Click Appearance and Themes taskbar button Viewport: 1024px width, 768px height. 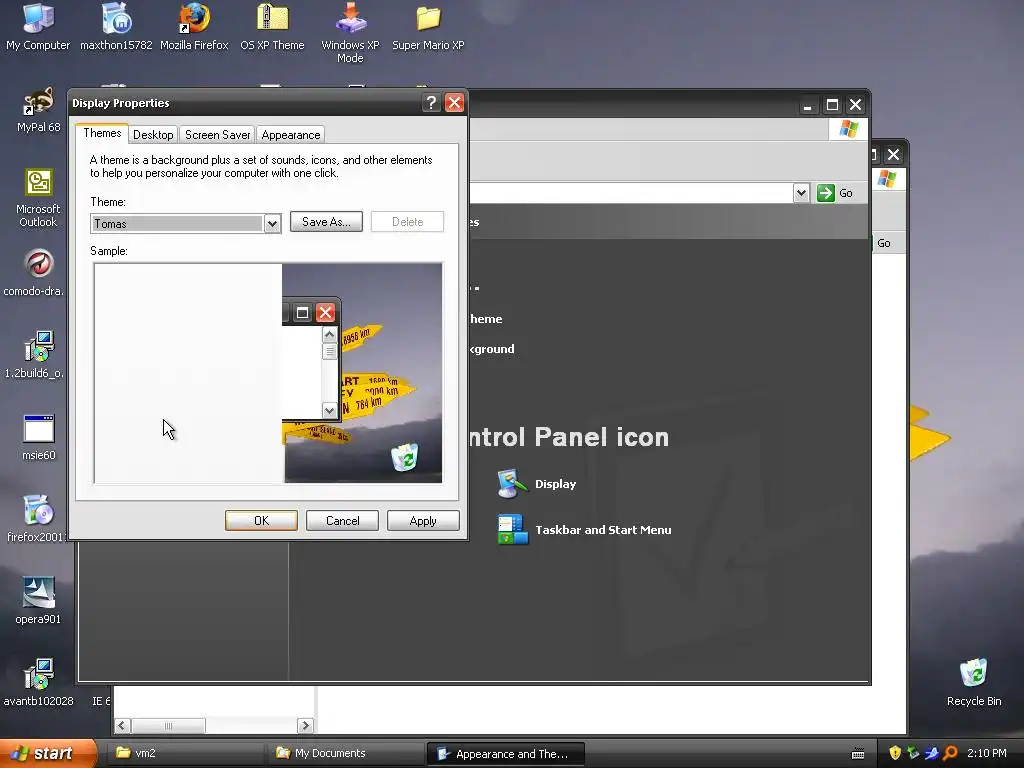coord(505,754)
